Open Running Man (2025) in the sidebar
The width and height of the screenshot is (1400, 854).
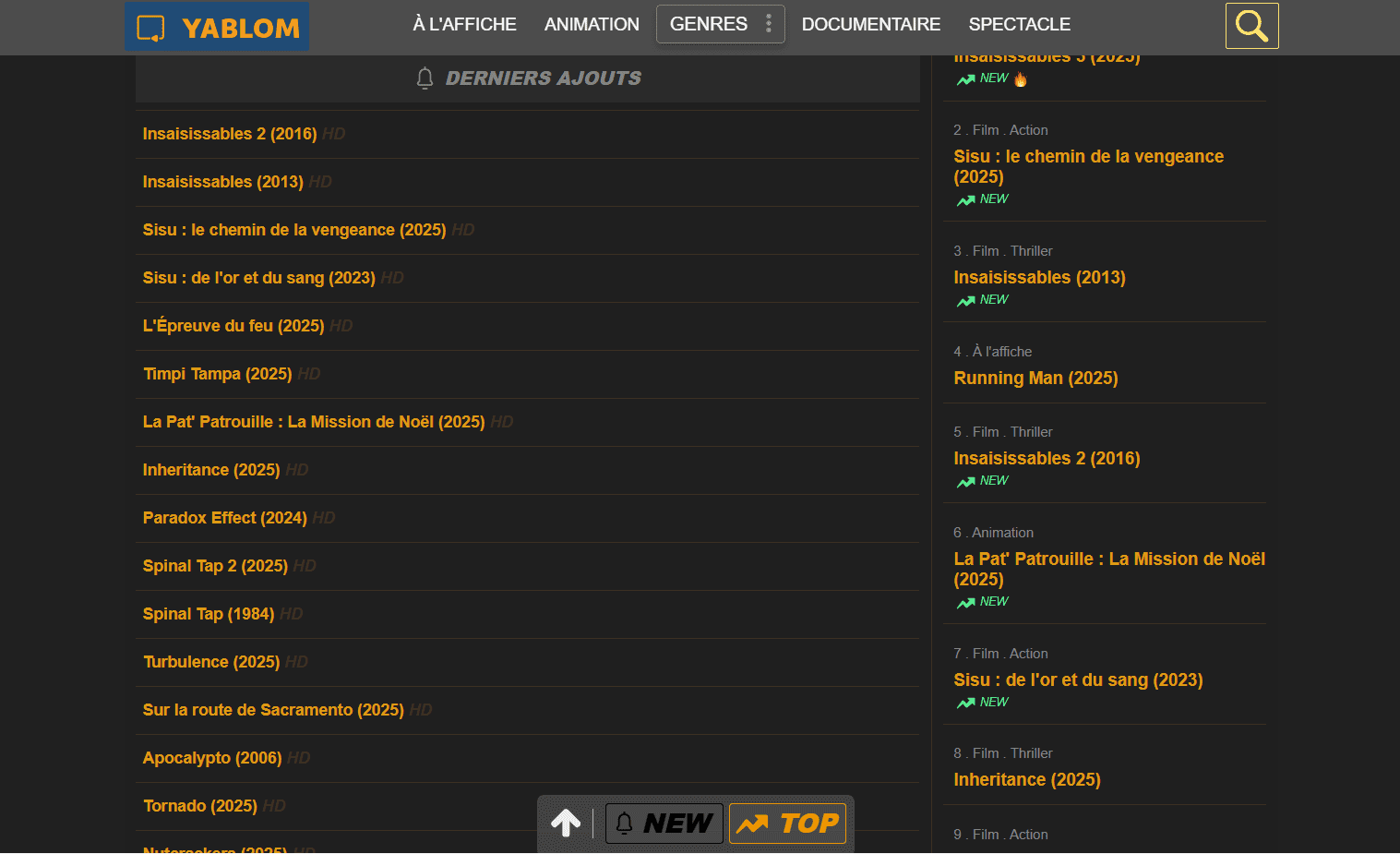click(x=1035, y=378)
